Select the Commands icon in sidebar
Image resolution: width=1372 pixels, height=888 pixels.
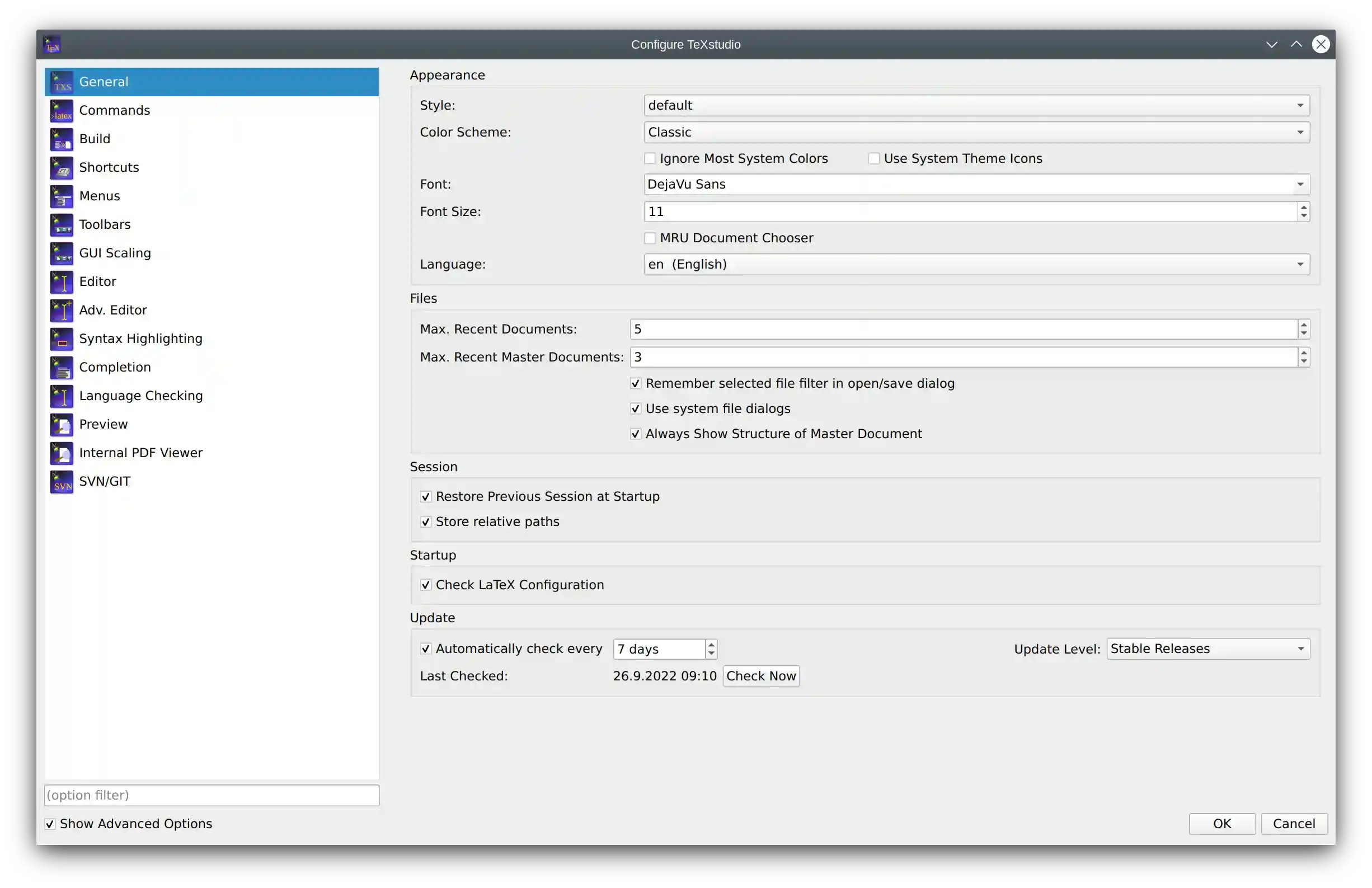(61, 110)
